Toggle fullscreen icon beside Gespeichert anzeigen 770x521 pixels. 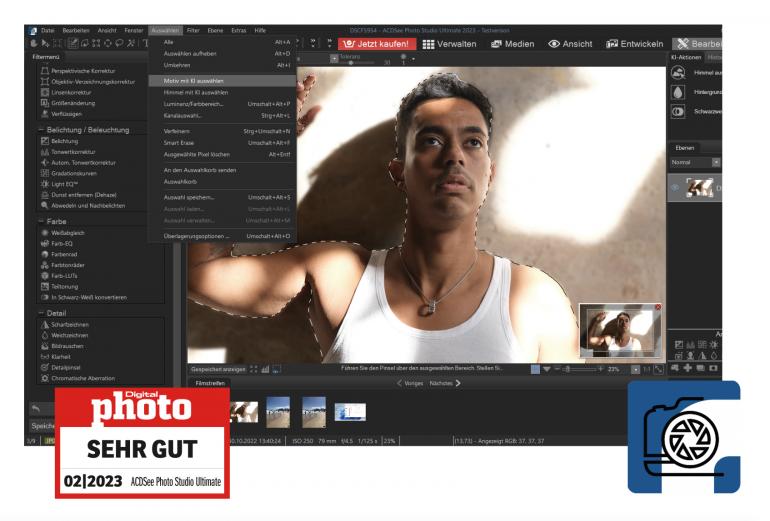254,369
